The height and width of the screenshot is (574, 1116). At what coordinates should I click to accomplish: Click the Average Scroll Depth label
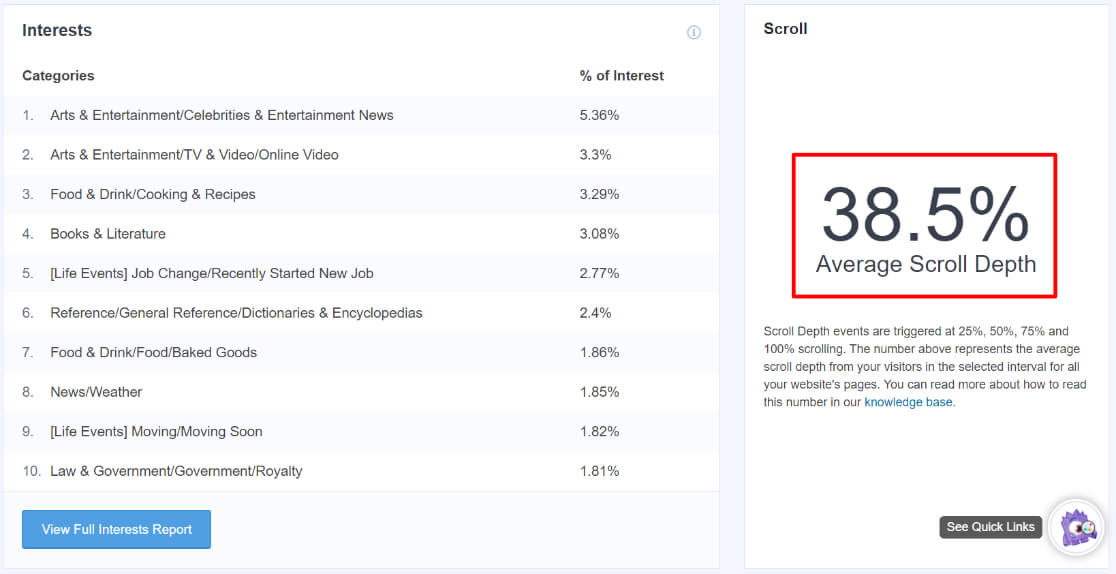coord(926,264)
